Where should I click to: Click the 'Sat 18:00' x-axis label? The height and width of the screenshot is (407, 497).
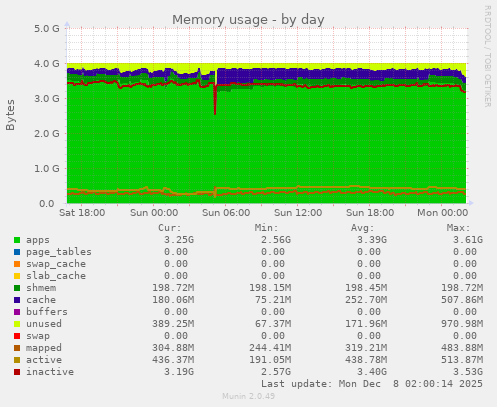pos(82,213)
